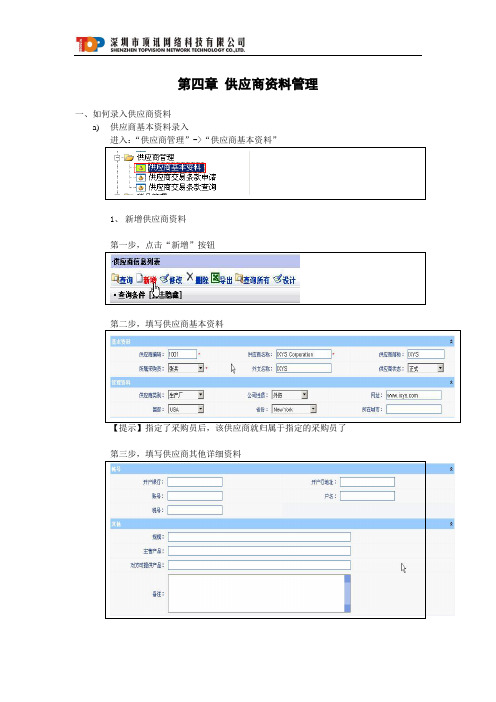This screenshot has width=496, height=702.
Task: Click the 删除 delete toolbar button
Action: (197, 279)
